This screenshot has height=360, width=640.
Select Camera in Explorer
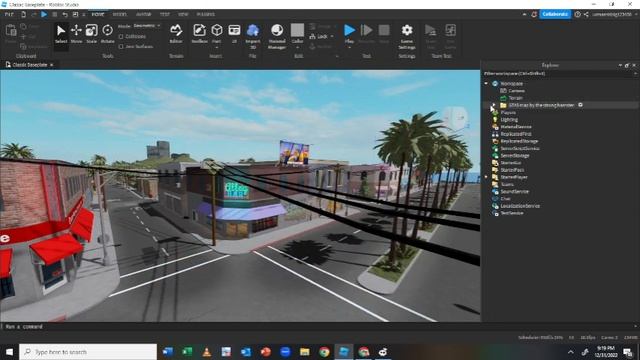(x=516, y=91)
